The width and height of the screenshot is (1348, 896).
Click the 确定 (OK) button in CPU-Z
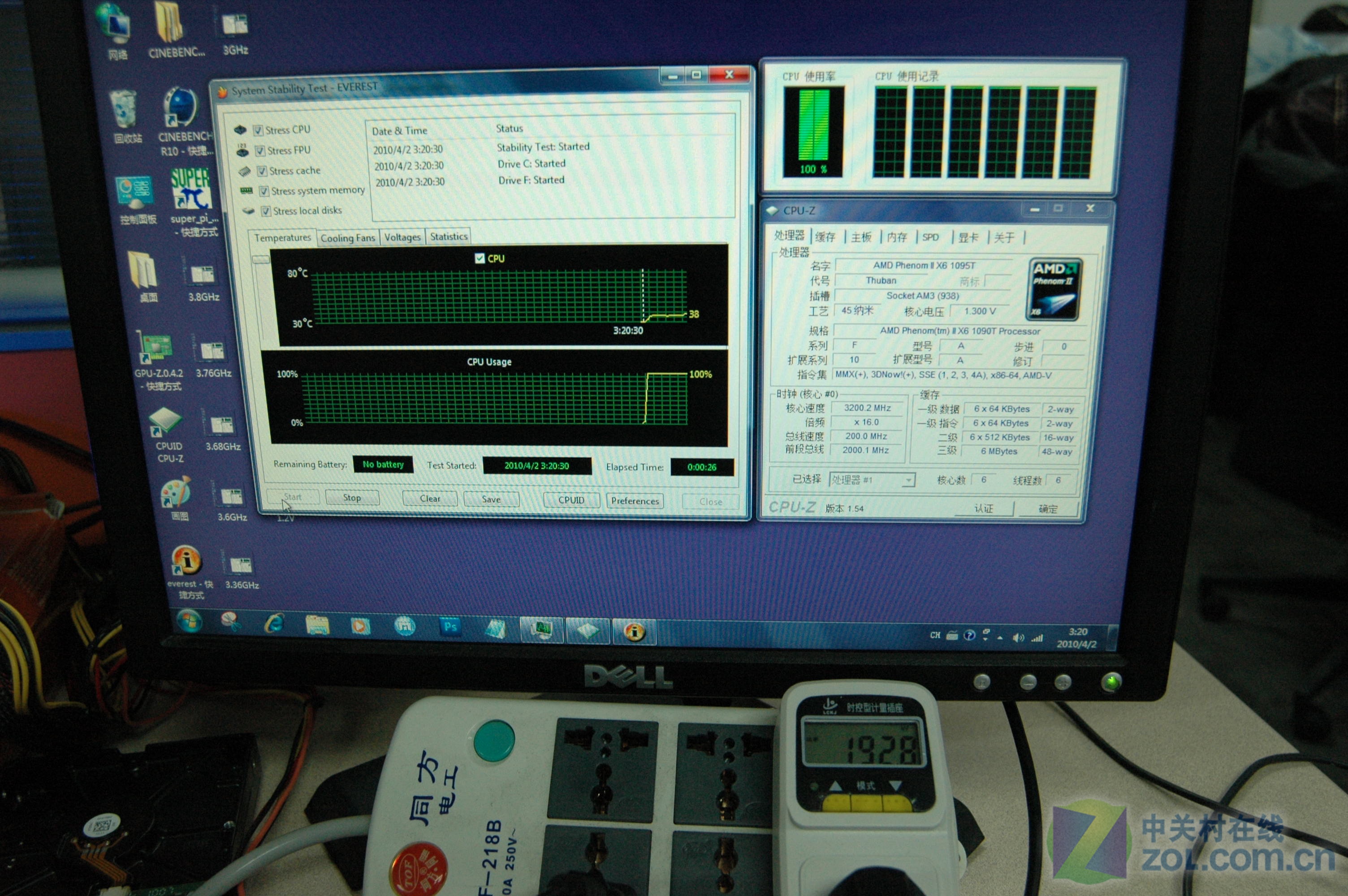(1048, 508)
